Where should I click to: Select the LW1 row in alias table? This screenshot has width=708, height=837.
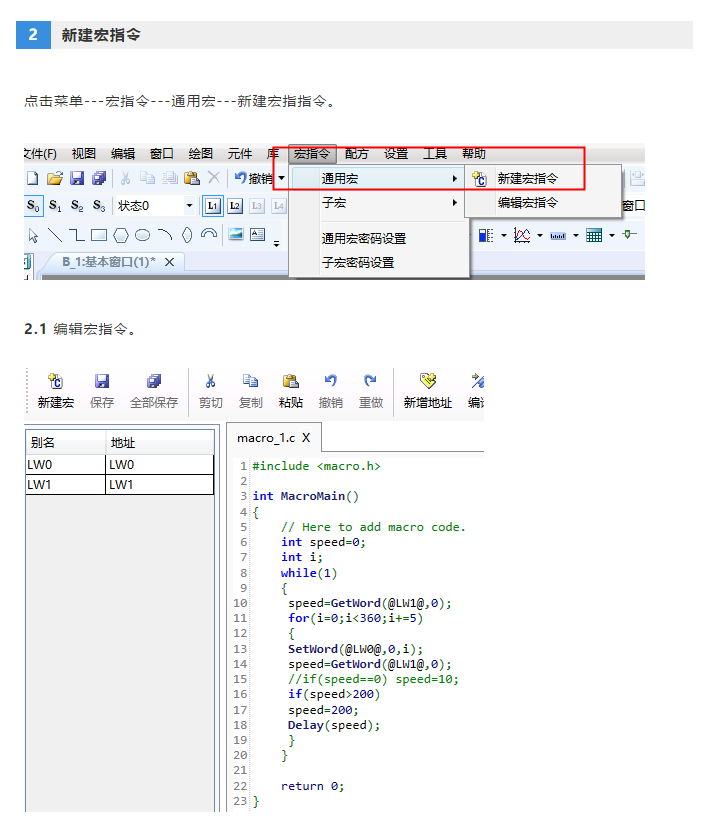click(x=119, y=485)
